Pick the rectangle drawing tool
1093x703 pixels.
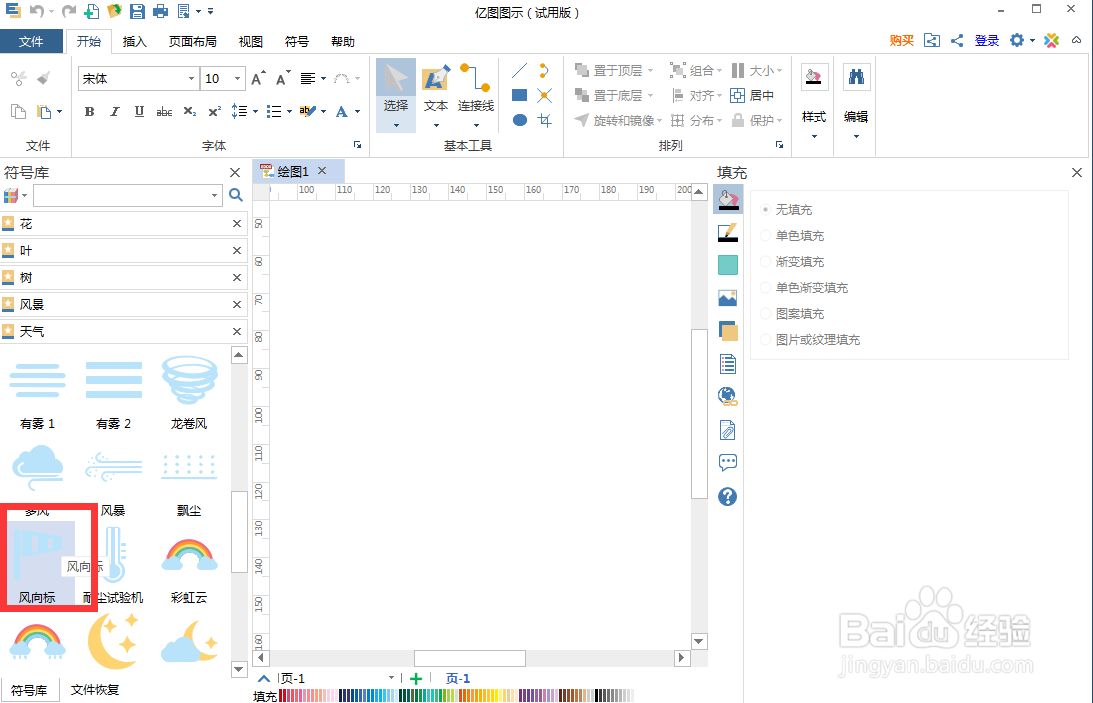pos(519,95)
